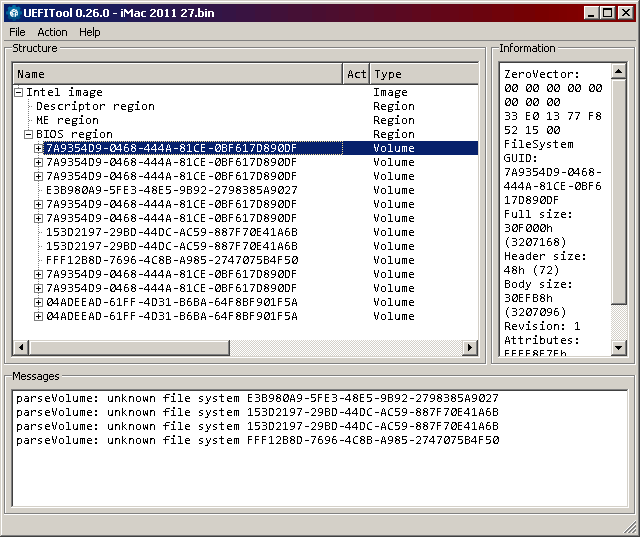This screenshot has height=537, width=640.
Task: Close the UEFITool window
Action: click(x=625, y=13)
